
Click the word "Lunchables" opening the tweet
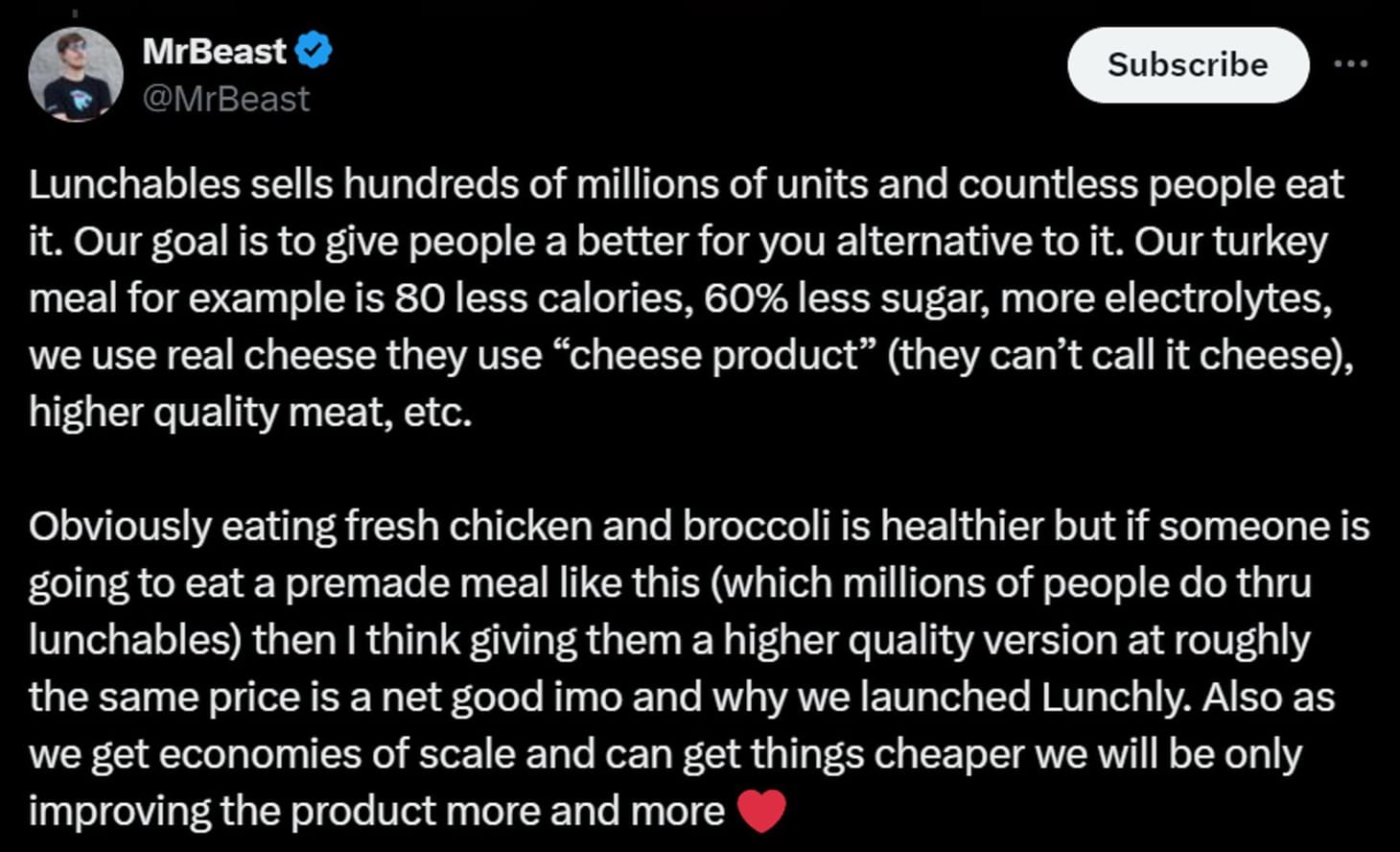(x=133, y=184)
